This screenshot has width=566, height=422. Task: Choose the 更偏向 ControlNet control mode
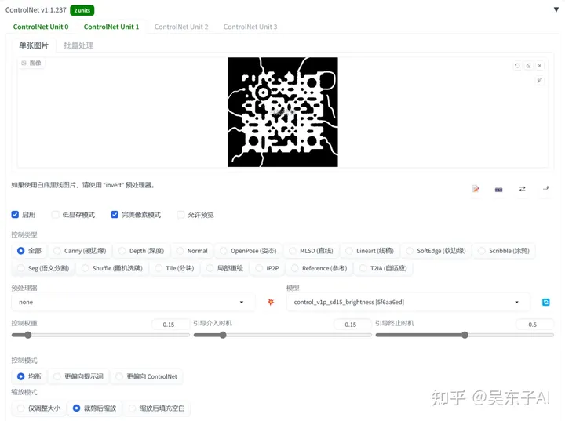pos(147,376)
